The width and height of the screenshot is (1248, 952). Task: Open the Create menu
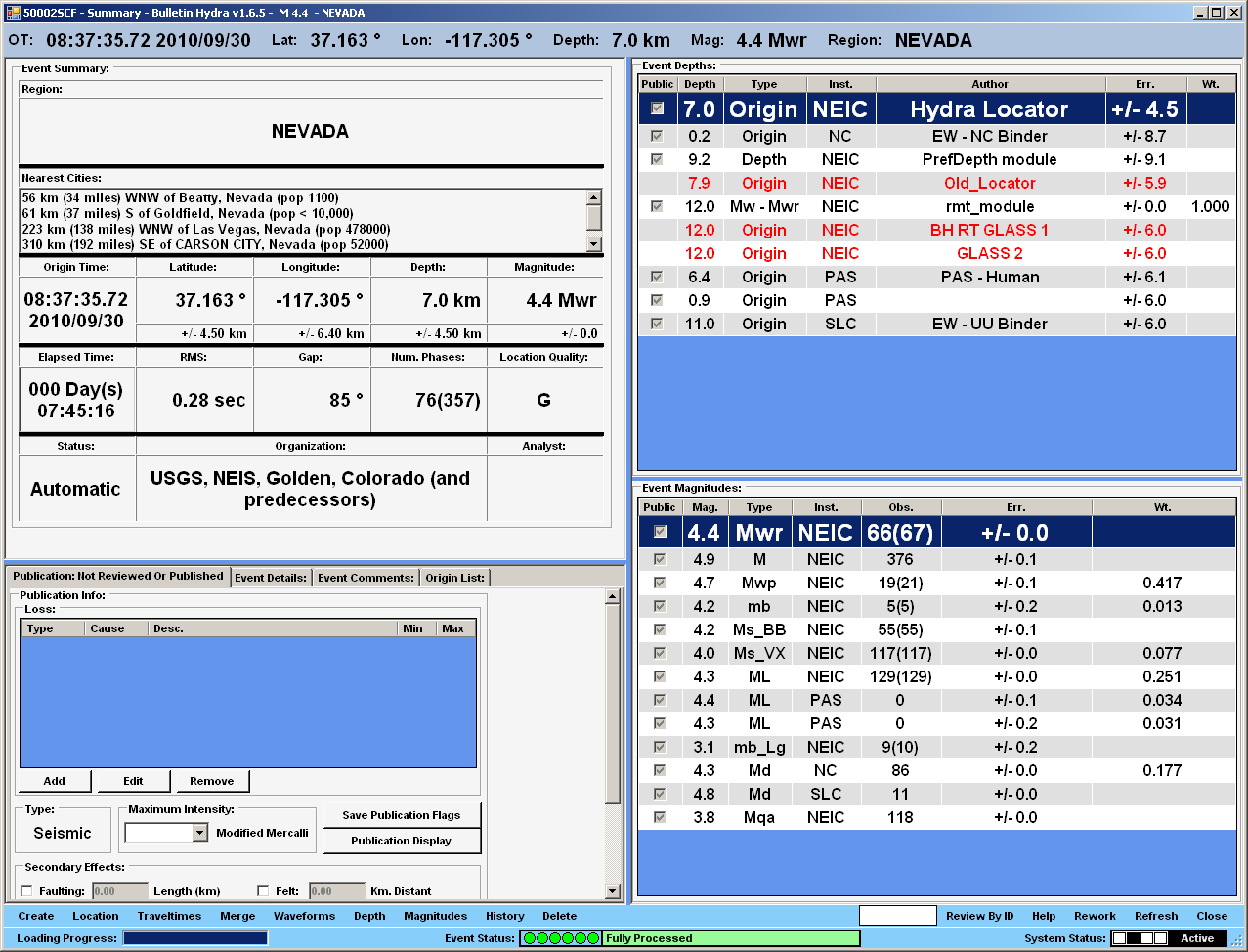click(36, 916)
